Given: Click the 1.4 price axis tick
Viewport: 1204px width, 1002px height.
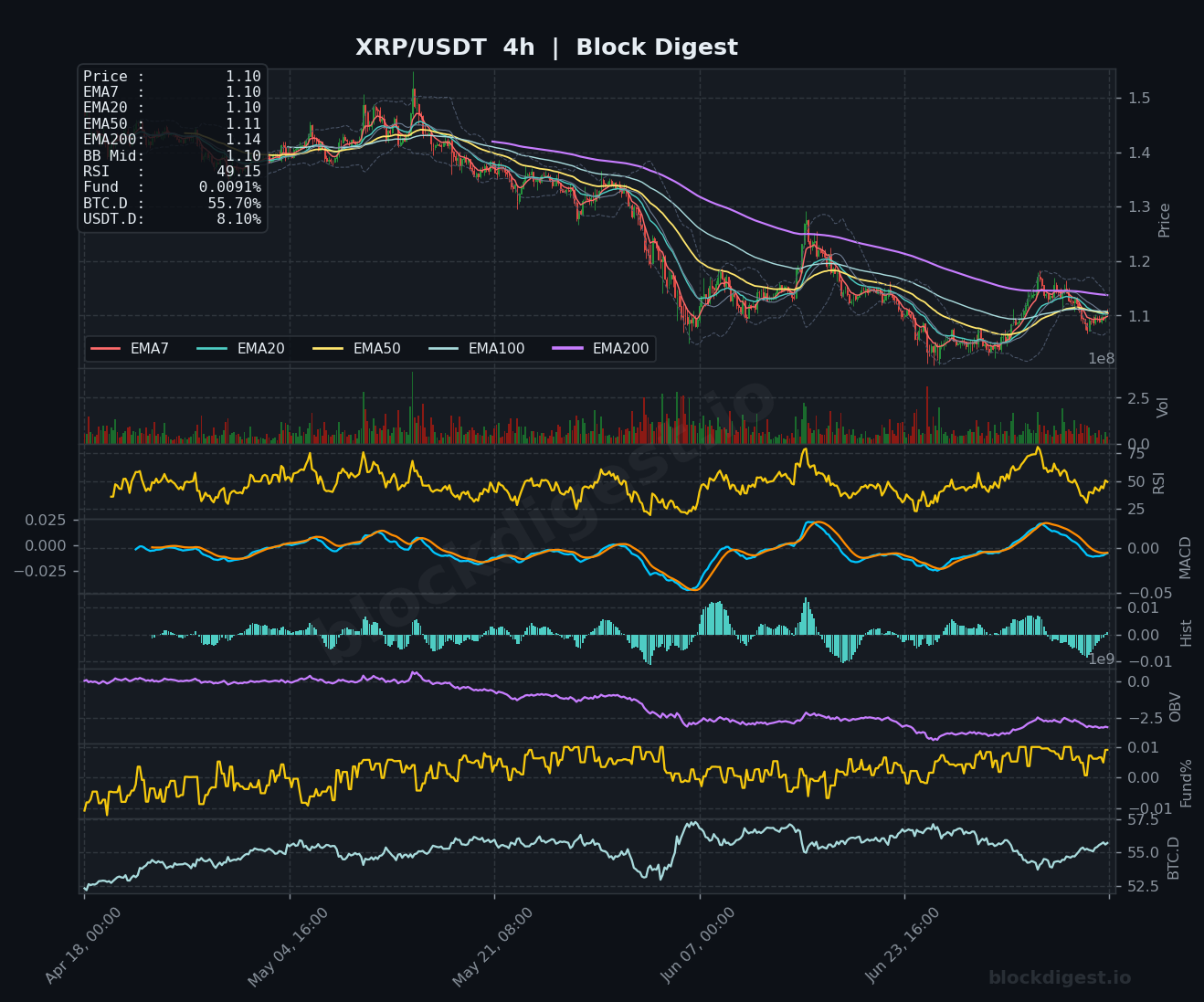Looking at the screenshot, I should point(1138,153).
